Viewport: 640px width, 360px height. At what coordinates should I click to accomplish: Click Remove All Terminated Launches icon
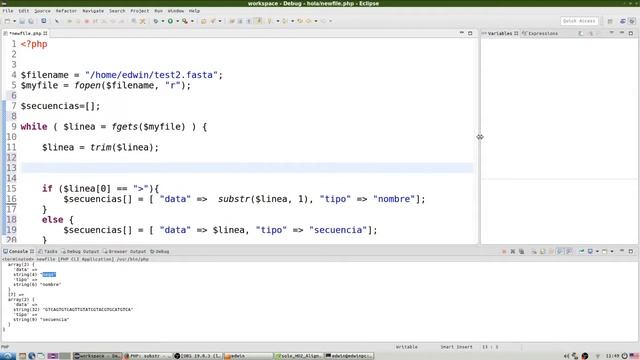(522, 251)
